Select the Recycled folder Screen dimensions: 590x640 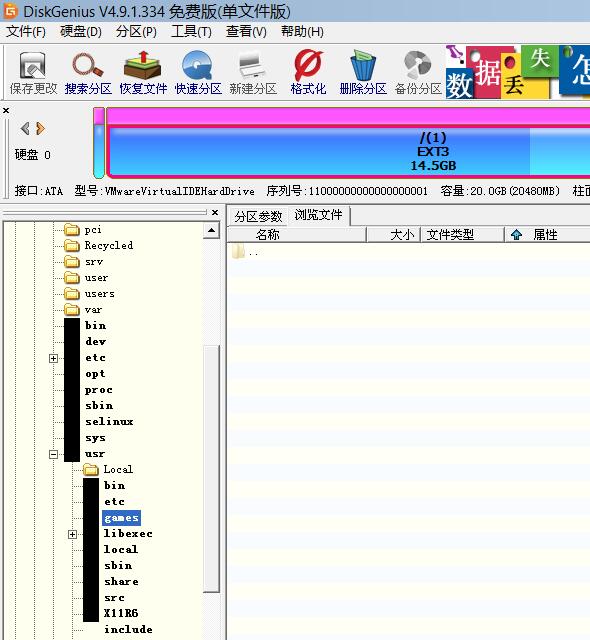[99, 246]
